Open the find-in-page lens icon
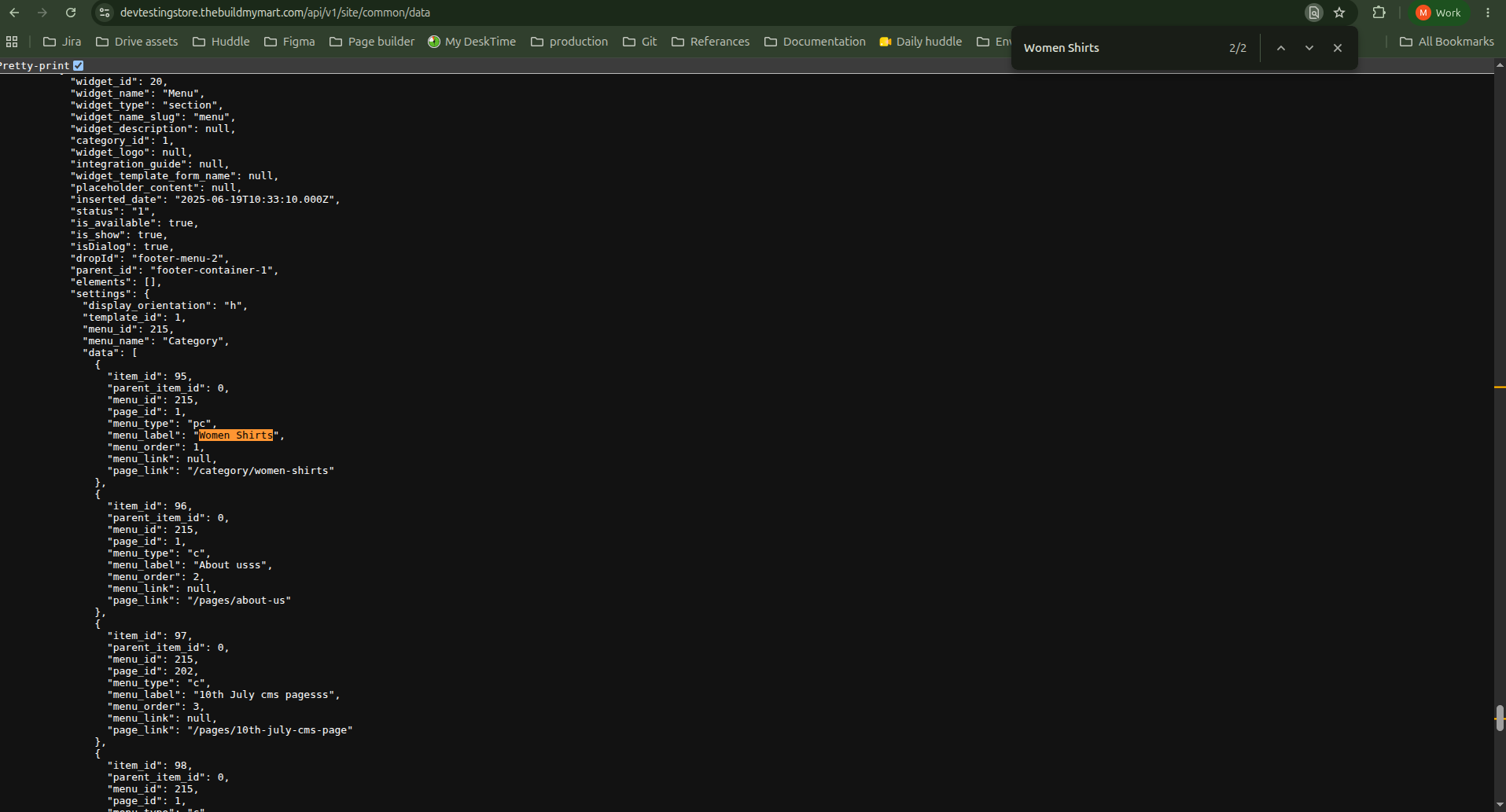The image size is (1506, 812). (1313, 13)
